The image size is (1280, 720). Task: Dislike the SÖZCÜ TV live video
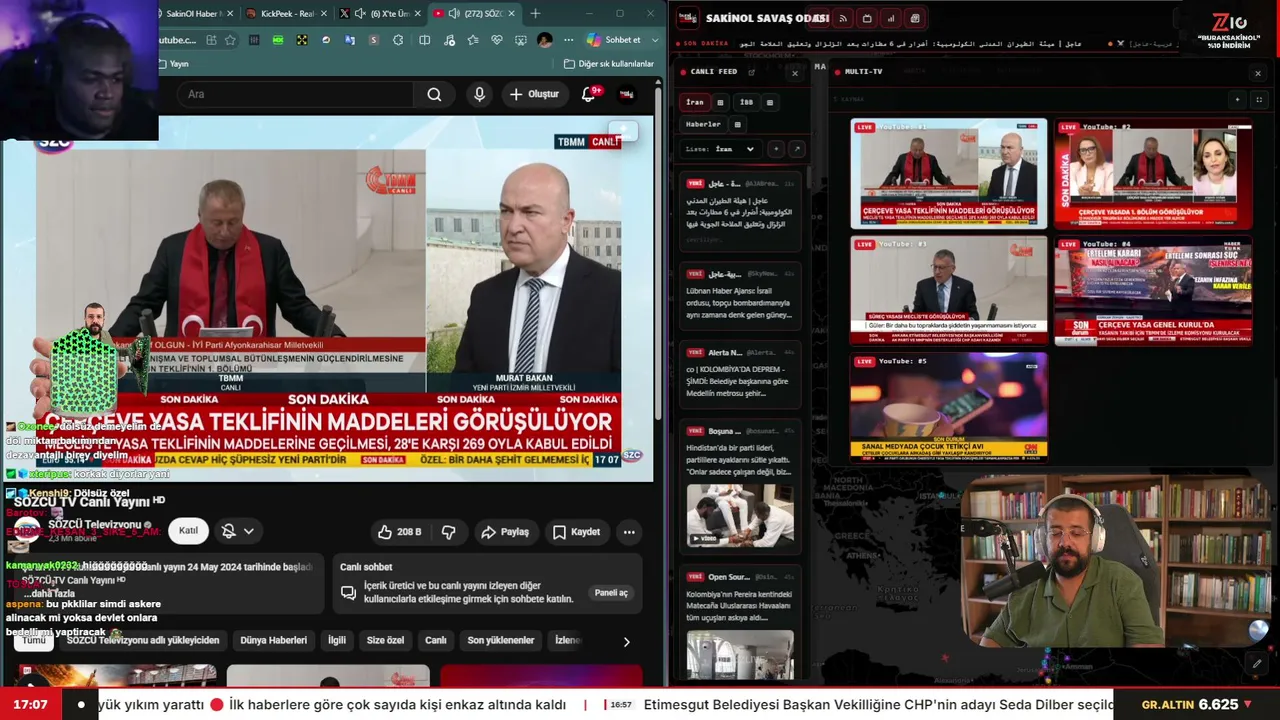(448, 532)
